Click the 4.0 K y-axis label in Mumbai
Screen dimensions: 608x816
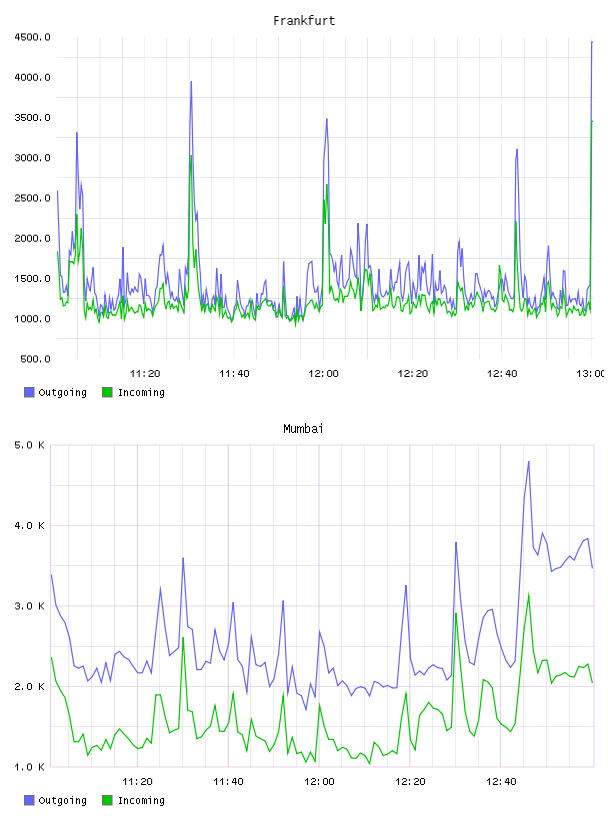(30, 526)
